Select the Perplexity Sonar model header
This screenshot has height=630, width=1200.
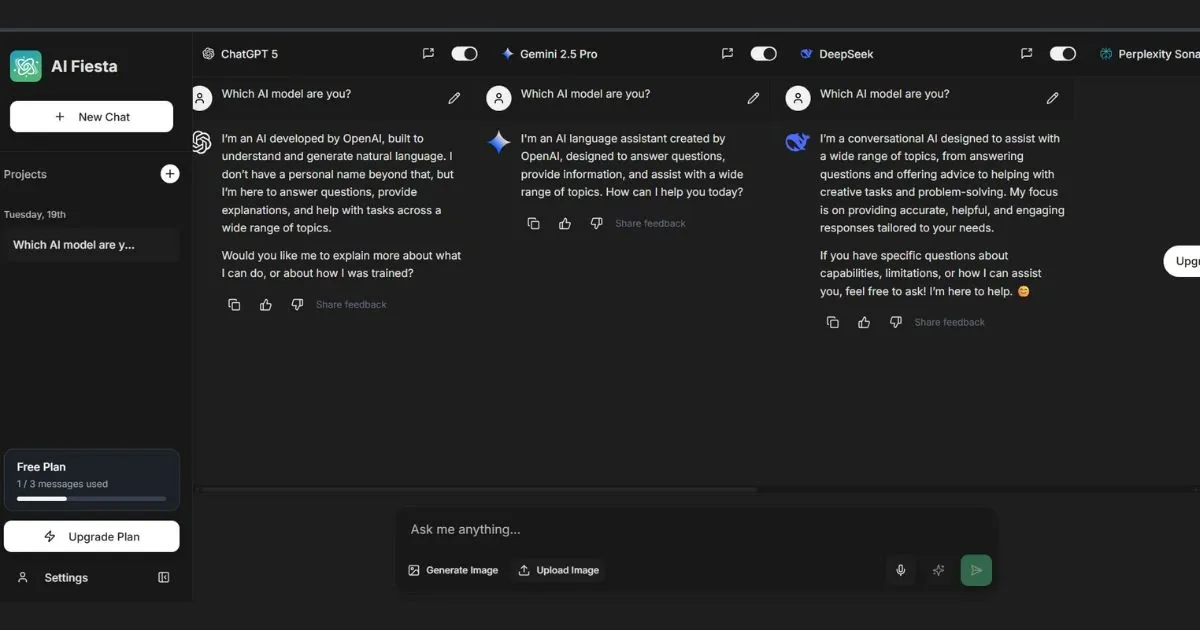point(1149,54)
